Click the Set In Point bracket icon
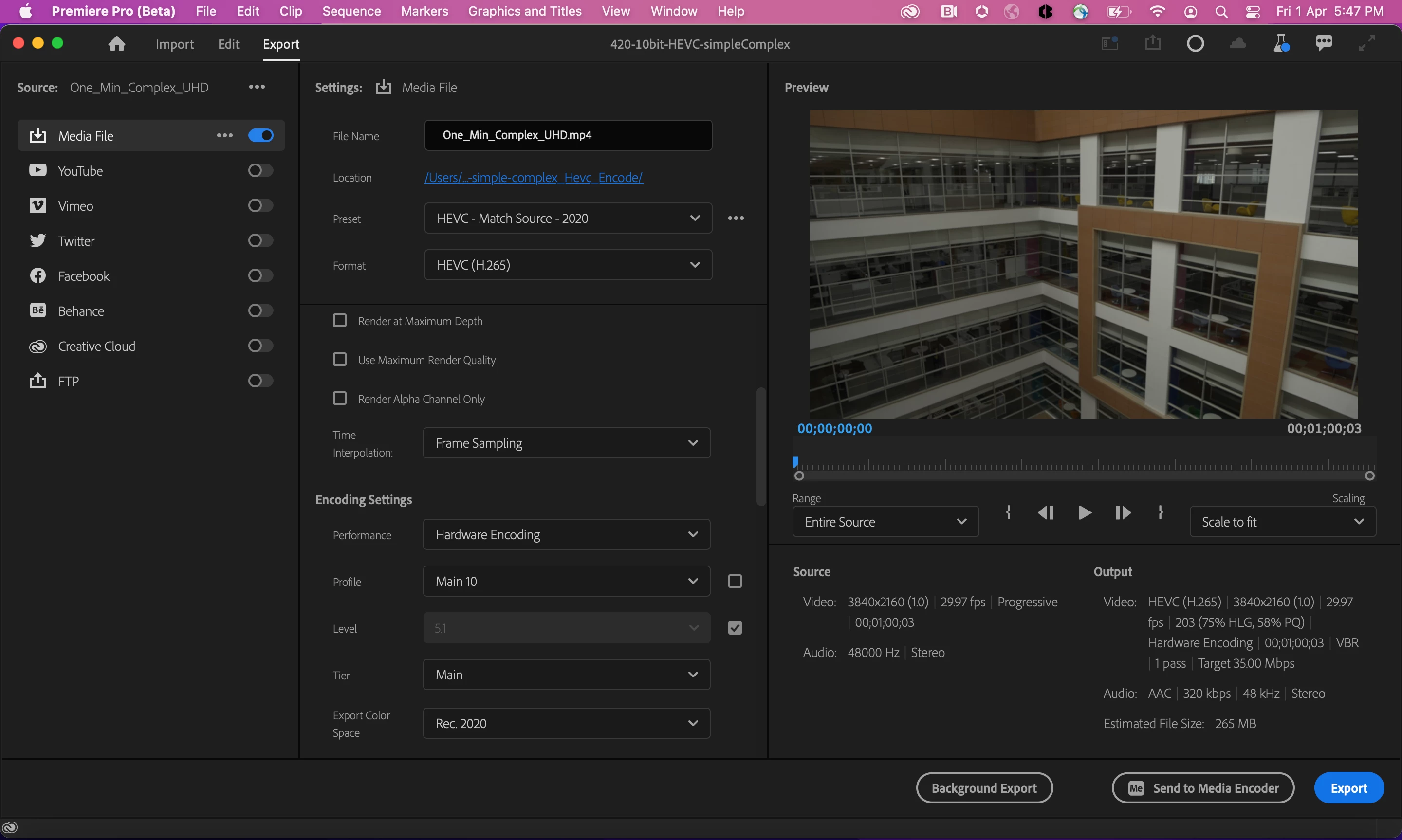The width and height of the screenshot is (1402, 840). [1008, 513]
